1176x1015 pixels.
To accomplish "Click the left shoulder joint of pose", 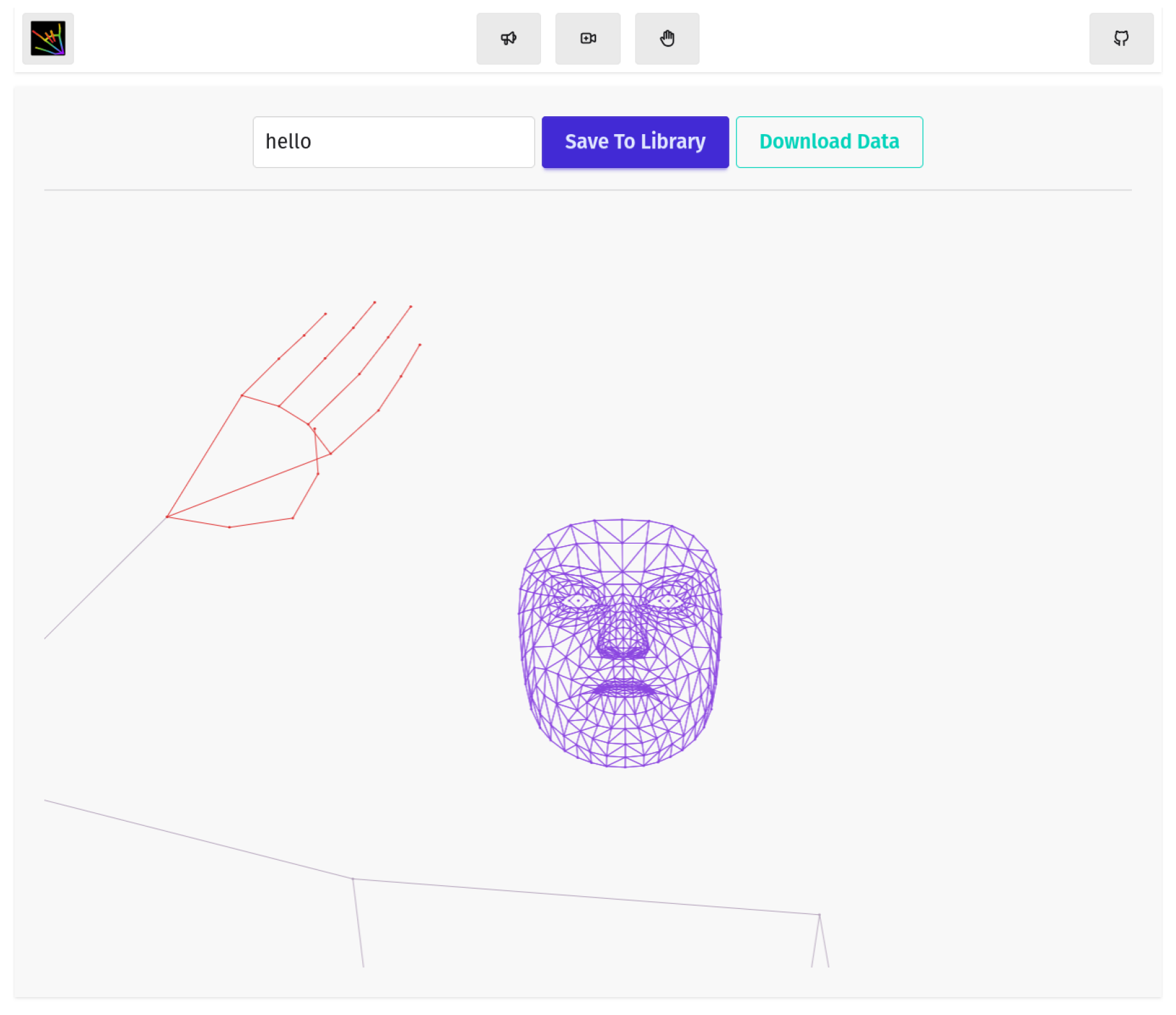I will click(353, 879).
